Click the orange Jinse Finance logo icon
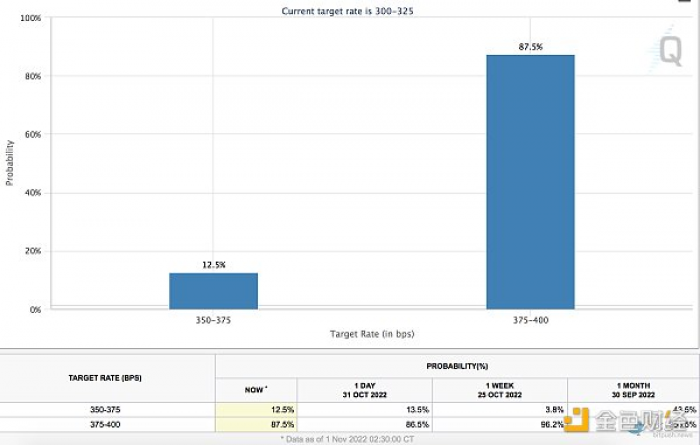The height and width of the screenshot is (445, 700). pyautogui.click(x=577, y=420)
